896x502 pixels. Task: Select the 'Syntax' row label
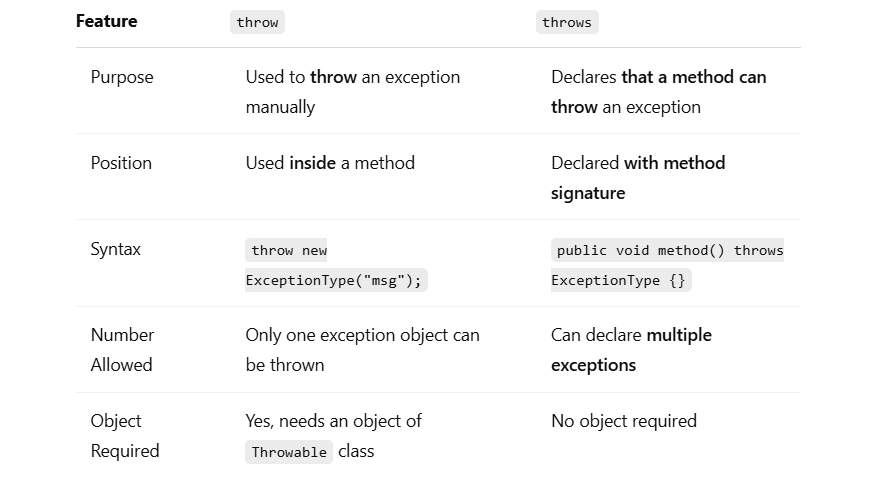pyautogui.click(x=115, y=249)
